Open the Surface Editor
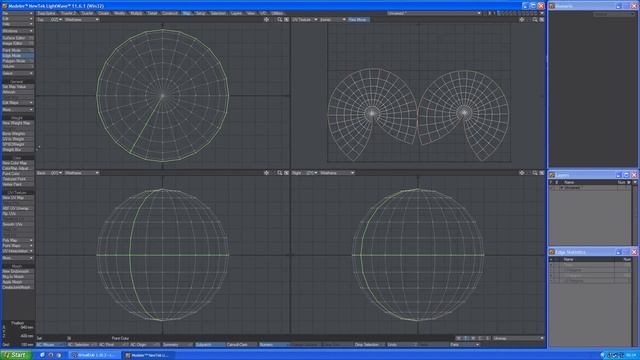The width and height of the screenshot is (640, 360). (18, 38)
